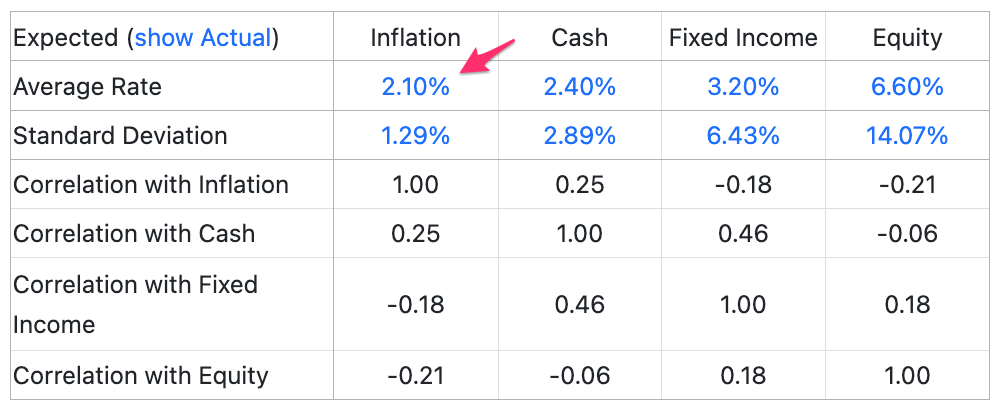
Task: Change Fixed Income standard deviation 6.43%
Action: 743,136
